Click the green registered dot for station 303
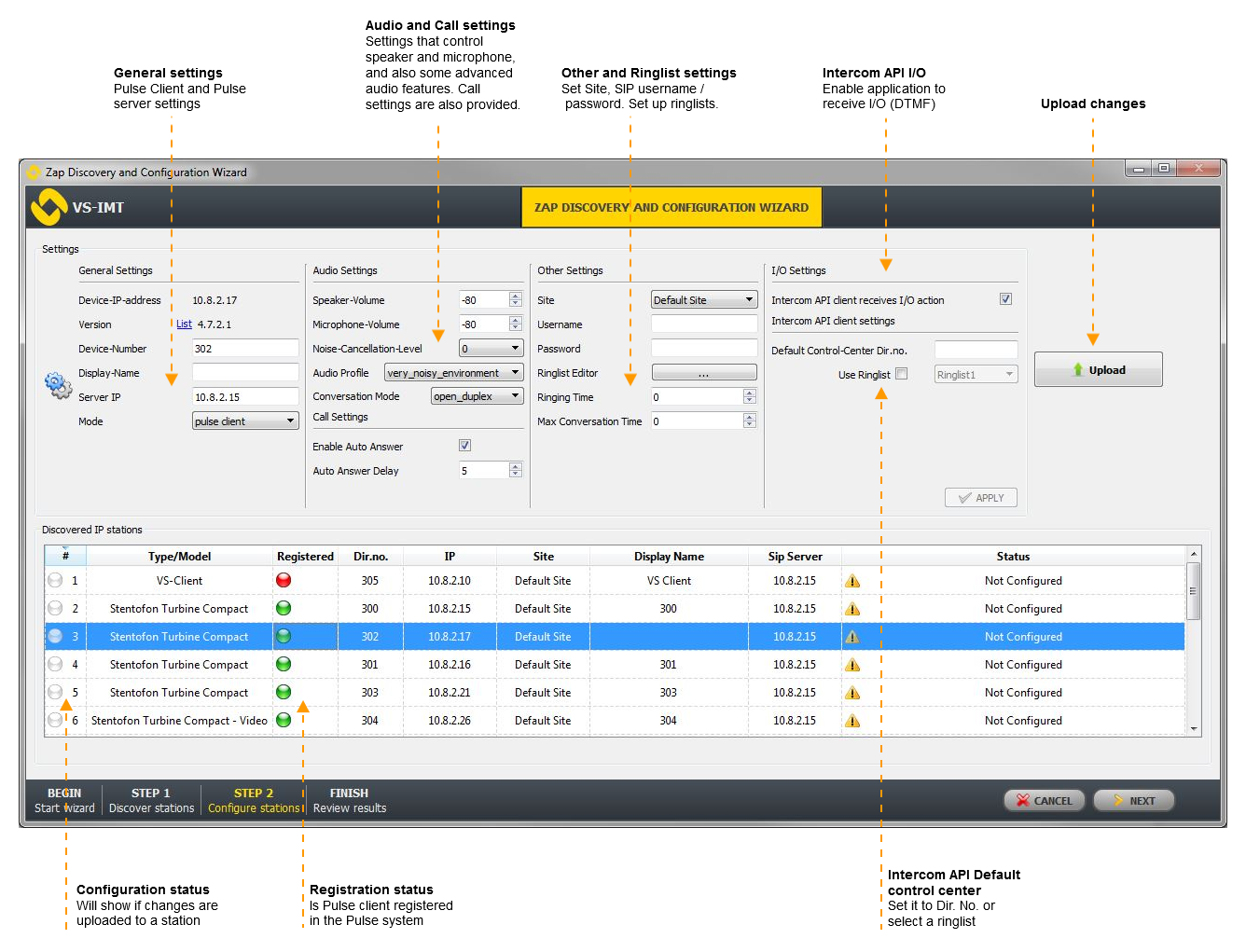The width and height of the screenshot is (1246, 952). click(284, 692)
